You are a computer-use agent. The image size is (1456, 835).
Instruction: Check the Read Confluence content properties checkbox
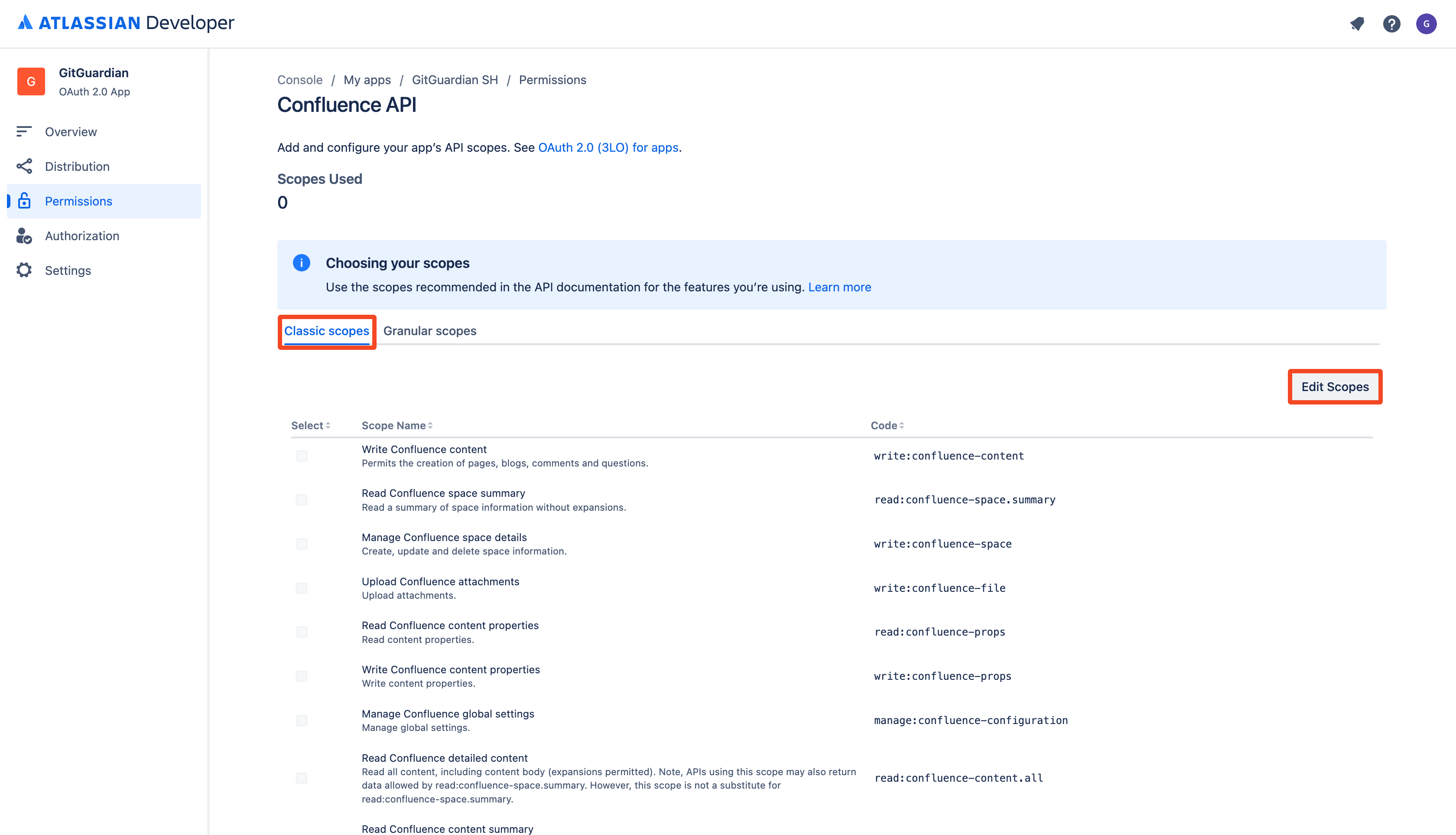click(302, 632)
